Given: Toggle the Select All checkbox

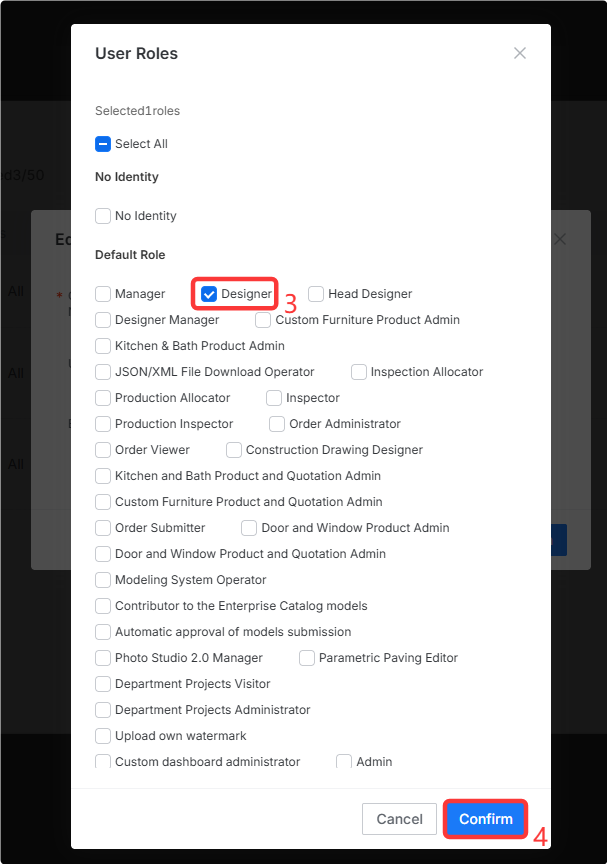Looking at the screenshot, I should tap(103, 144).
